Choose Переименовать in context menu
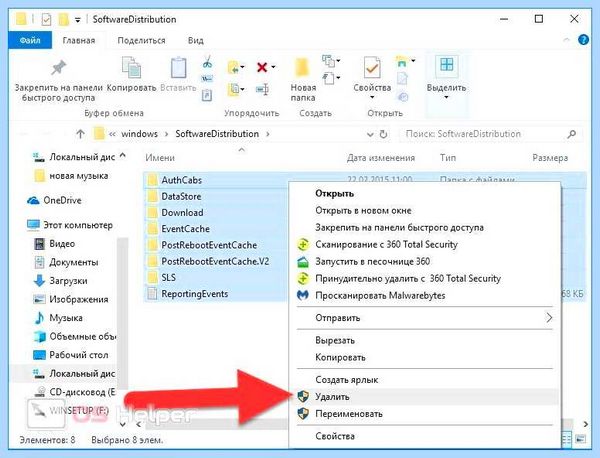Screen dimensions: 600x458 (425, 414)
